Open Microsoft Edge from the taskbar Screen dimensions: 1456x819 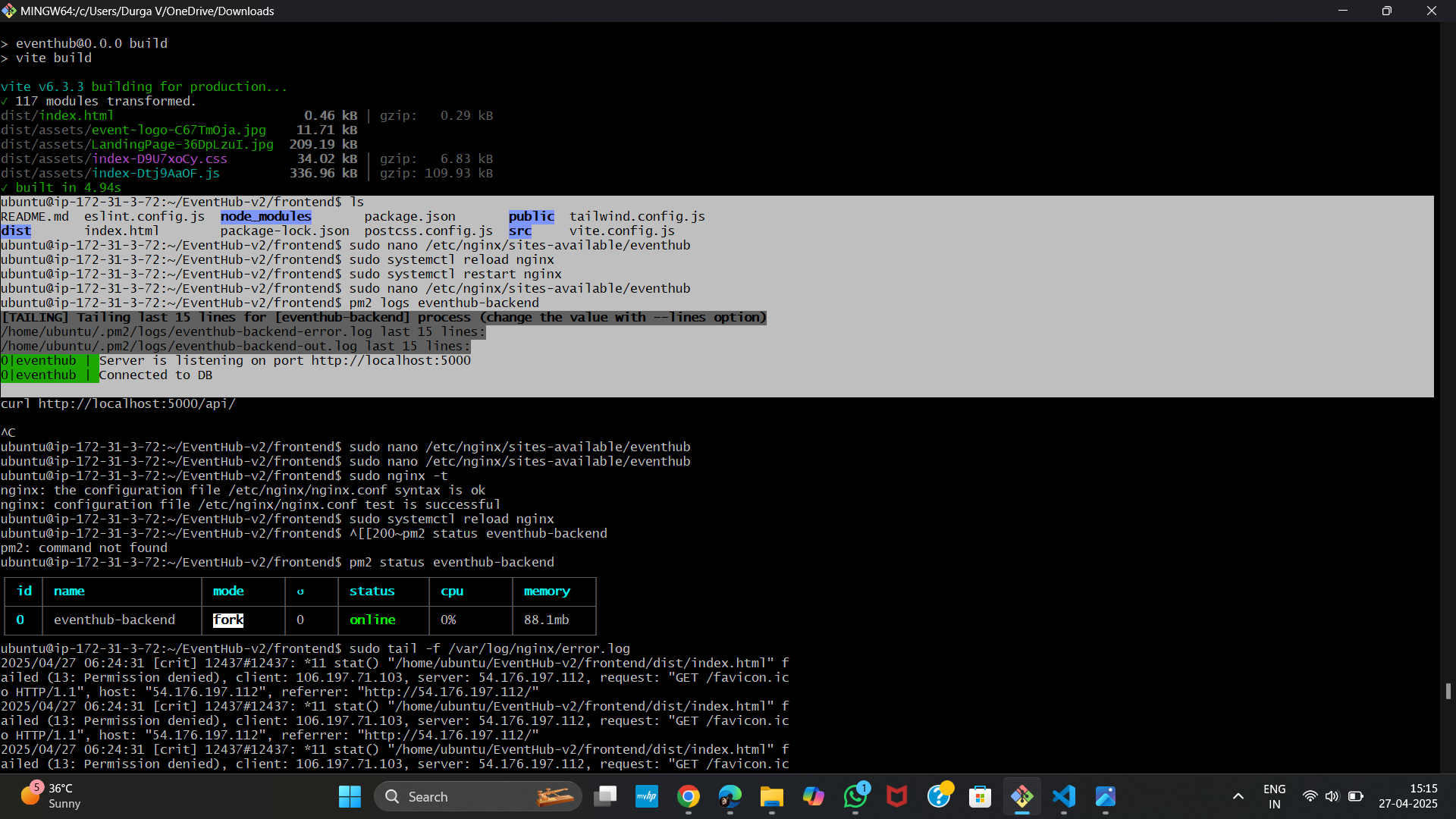pos(730,796)
